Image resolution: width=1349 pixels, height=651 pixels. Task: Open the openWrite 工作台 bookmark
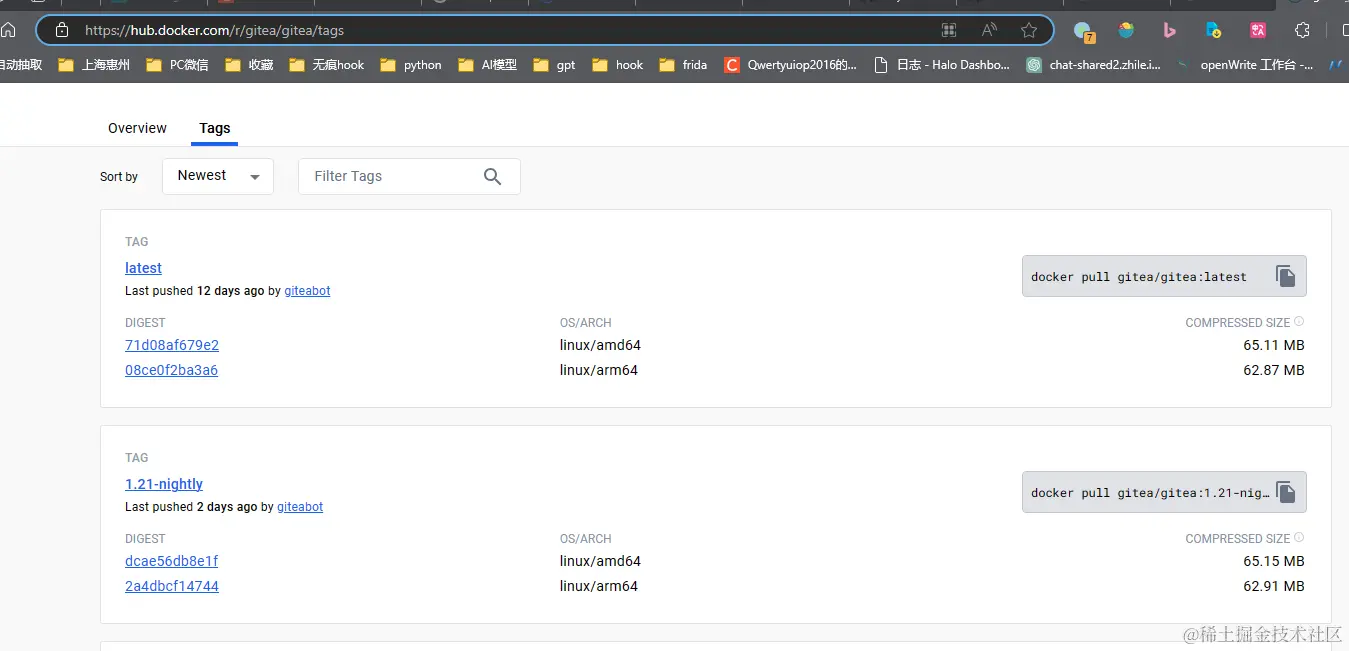click(x=1245, y=65)
